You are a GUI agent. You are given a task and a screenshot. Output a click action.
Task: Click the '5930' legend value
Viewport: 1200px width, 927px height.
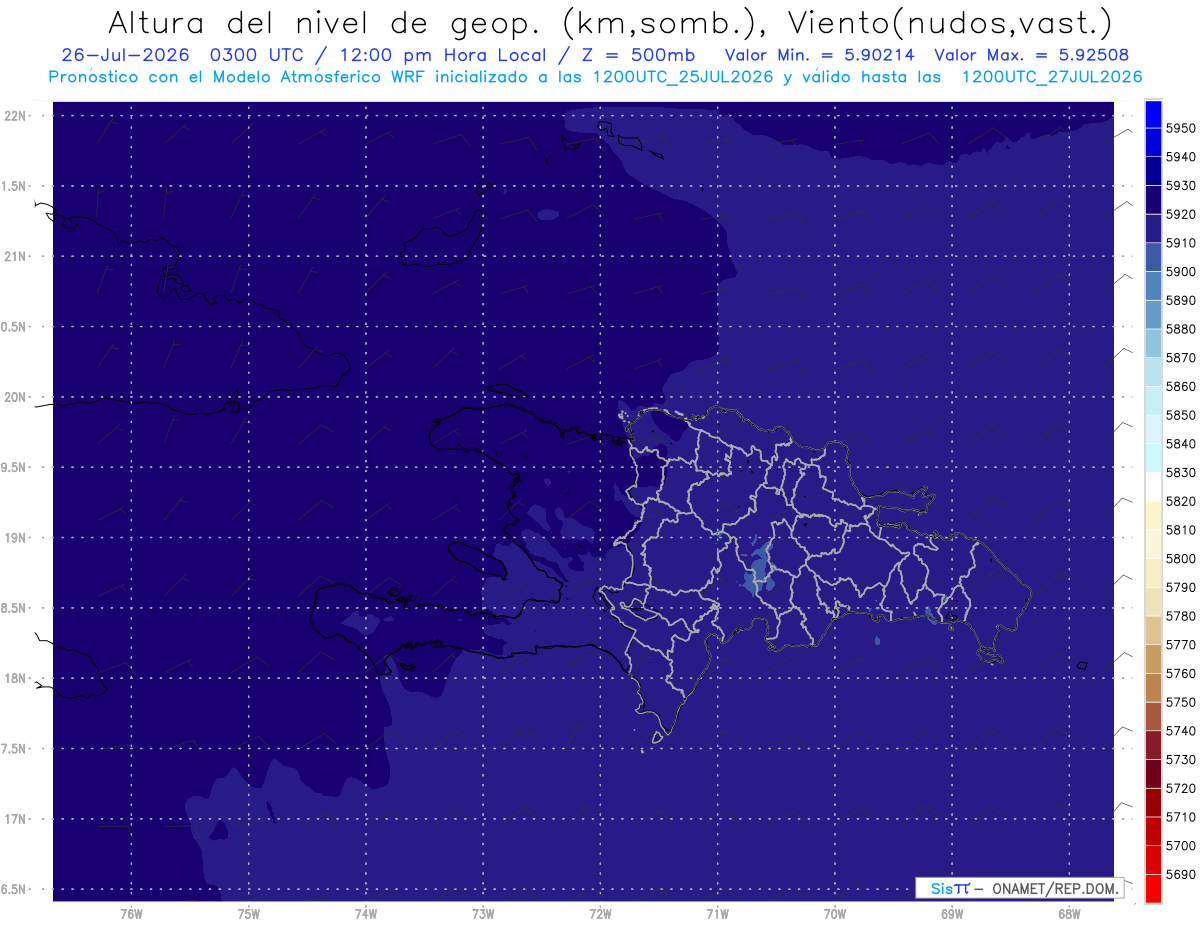coord(1181,186)
